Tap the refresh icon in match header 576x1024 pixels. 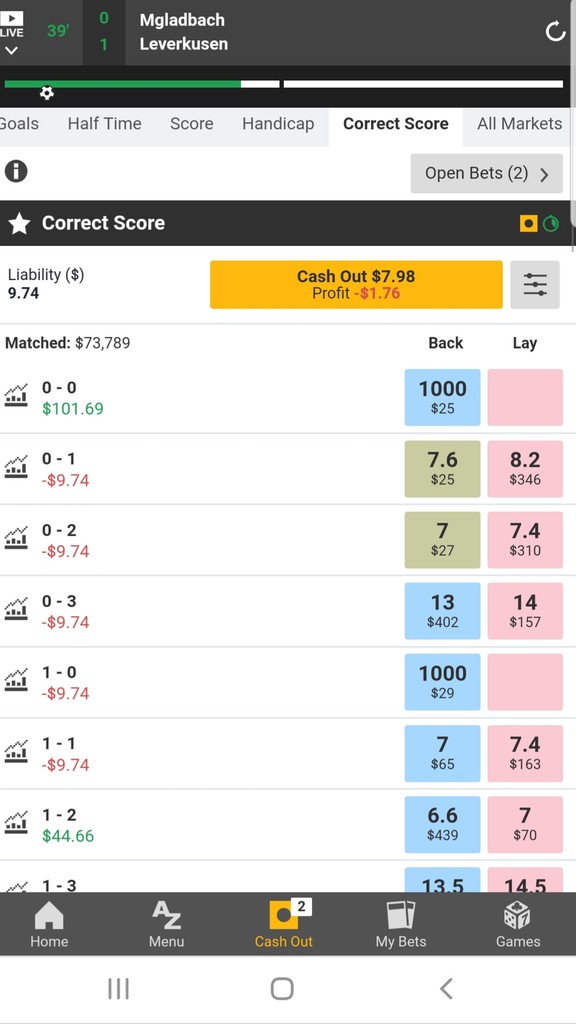[555, 31]
